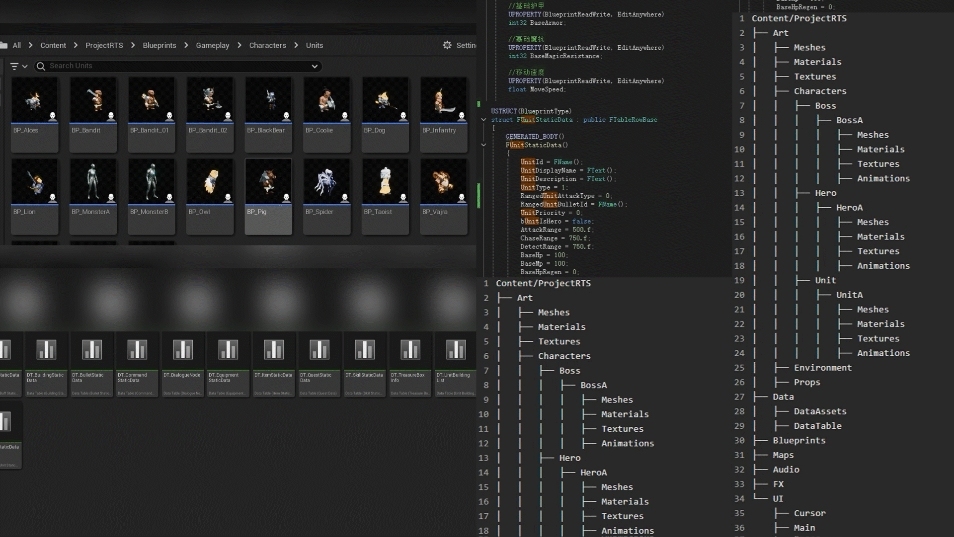Screen dimensions: 954x537
Task: Open the DT_ItemStaticData data table asset
Action: (274, 364)
